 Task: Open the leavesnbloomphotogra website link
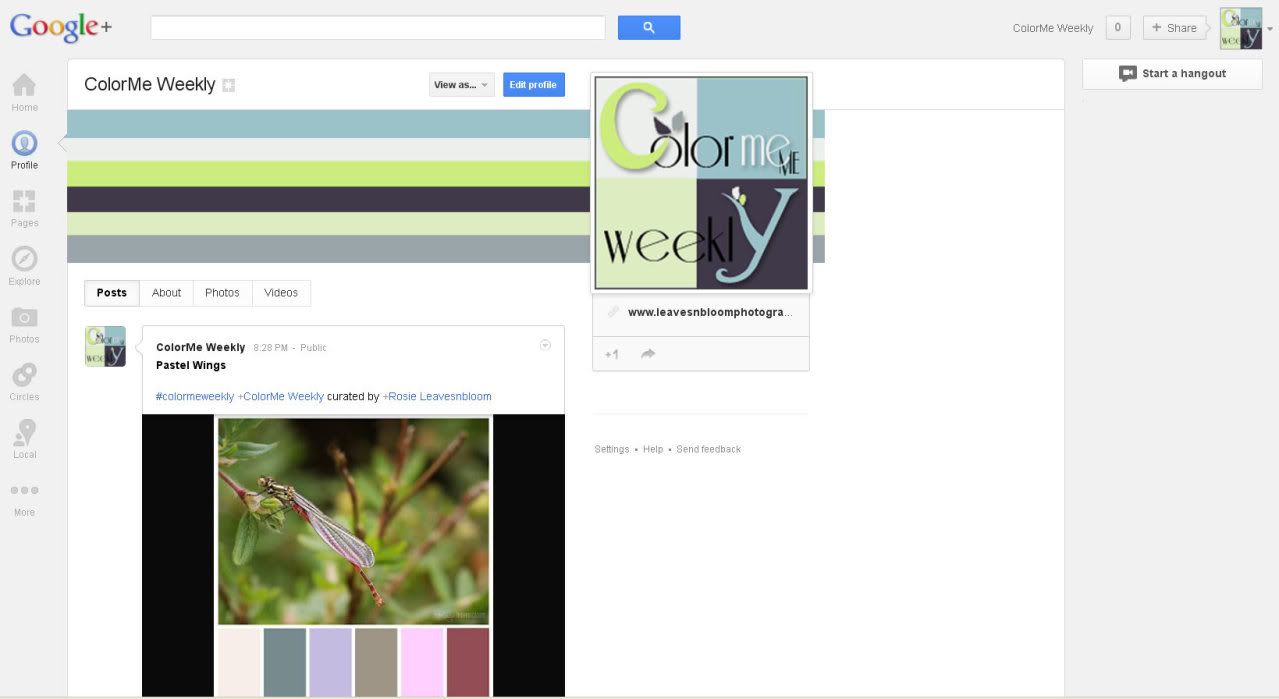pyautogui.click(x=709, y=312)
